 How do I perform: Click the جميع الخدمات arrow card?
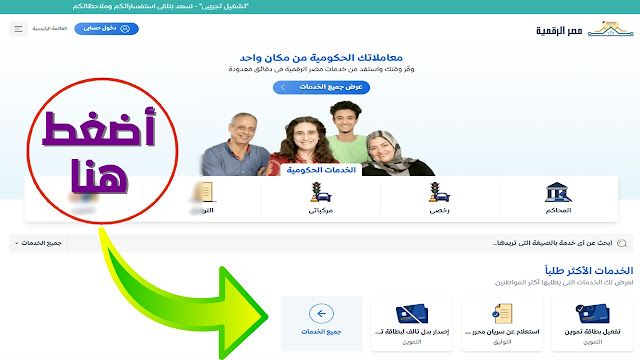[x=321, y=324]
